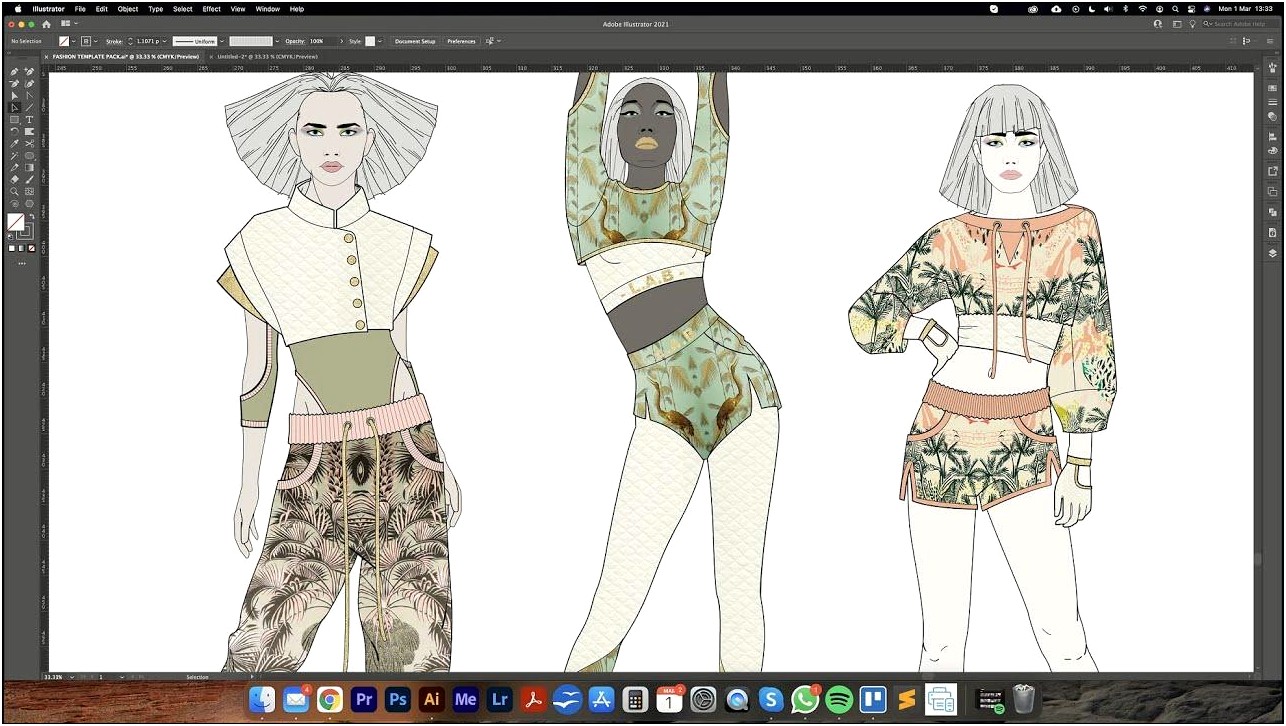Expand the Opacity arrow
Image resolution: width=1286 pixels, height=726 pixels.
click(342, 41)
